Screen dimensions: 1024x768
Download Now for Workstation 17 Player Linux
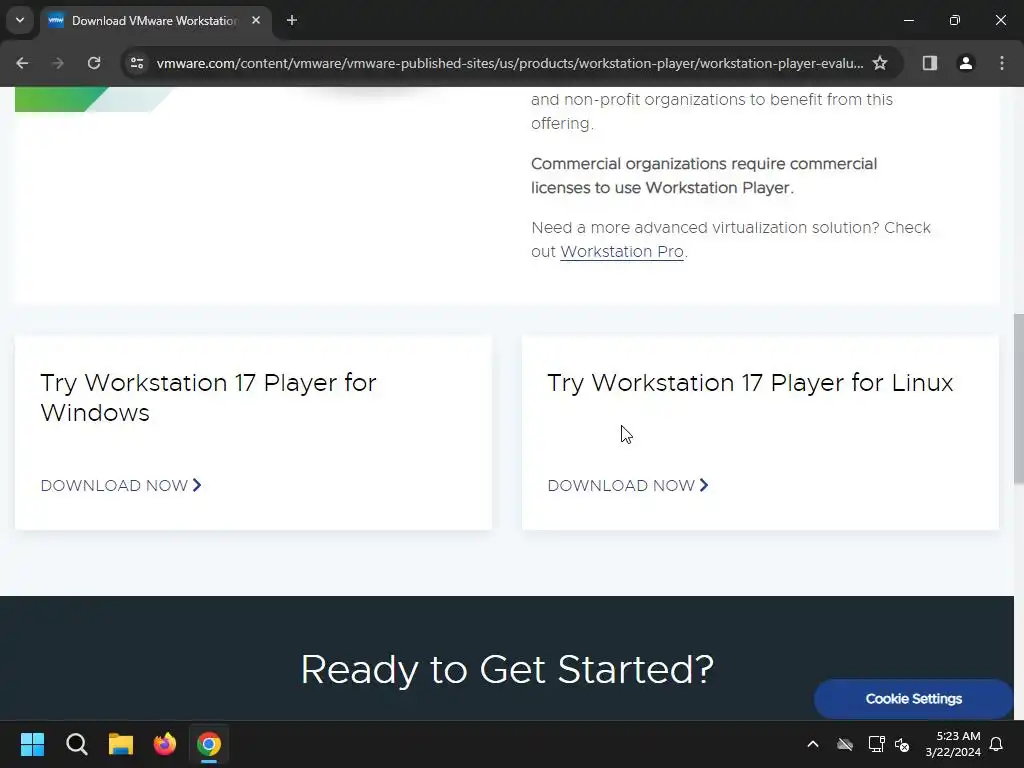(628, 485)
